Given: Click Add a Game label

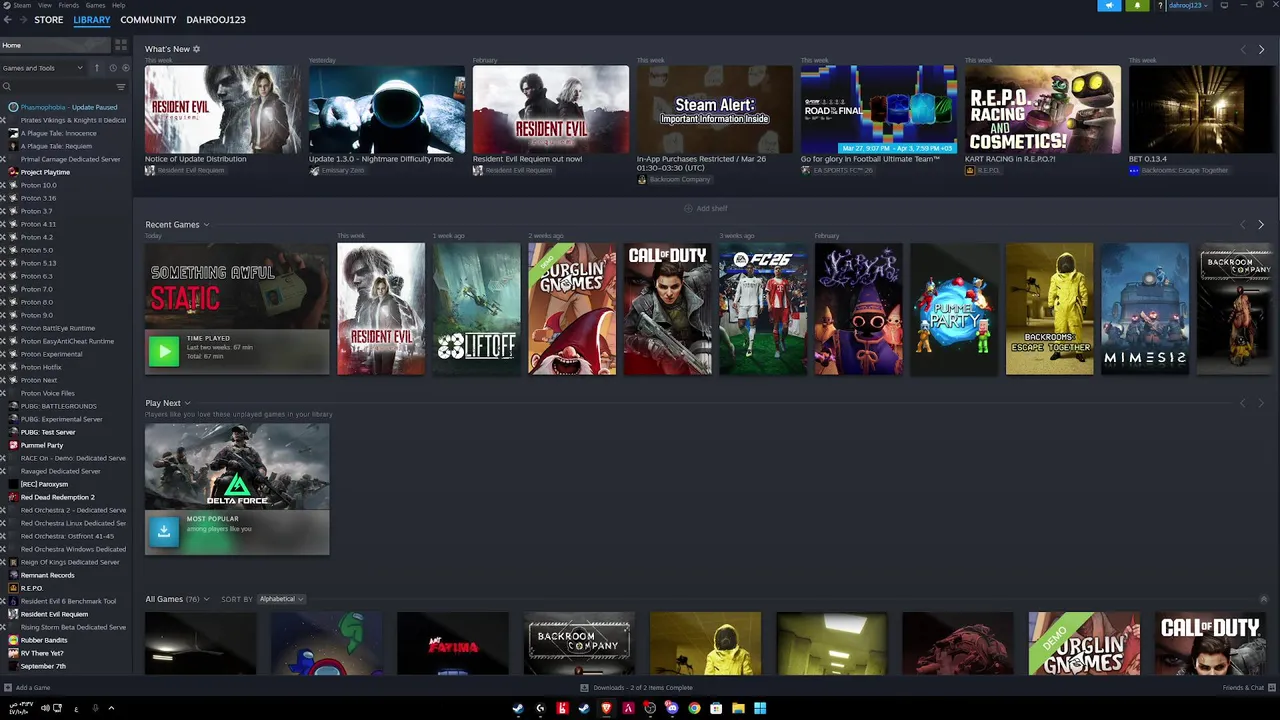Looking at the screenshot, I should point(33,688).
